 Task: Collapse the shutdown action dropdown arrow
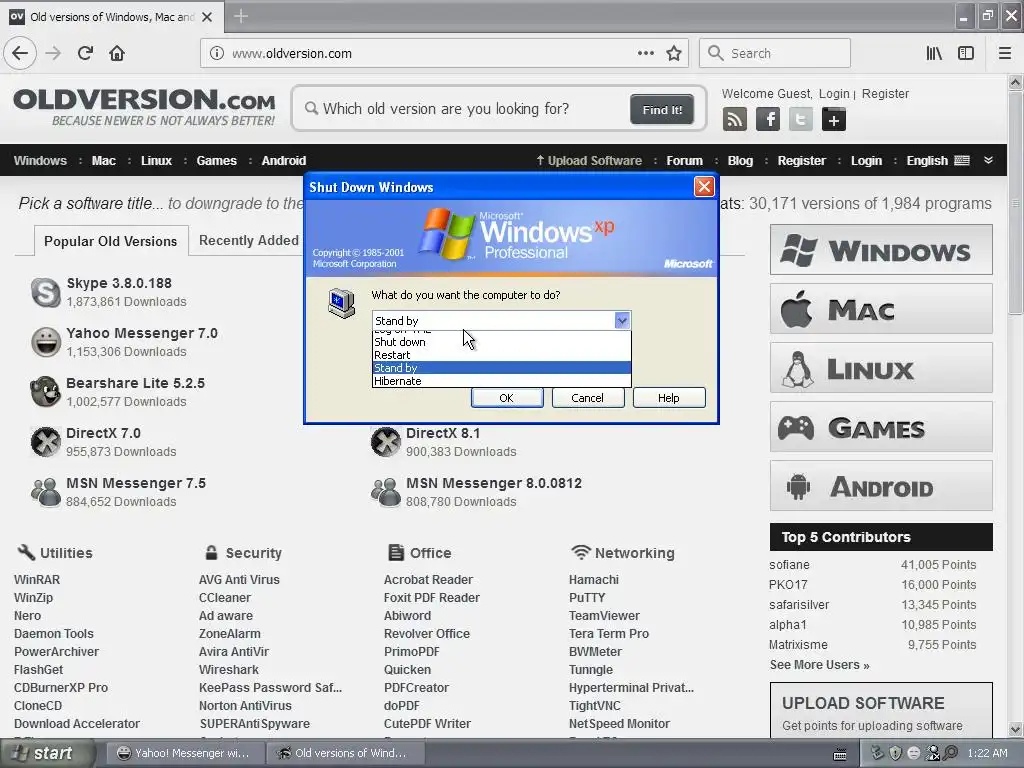[x=622, y=320]
